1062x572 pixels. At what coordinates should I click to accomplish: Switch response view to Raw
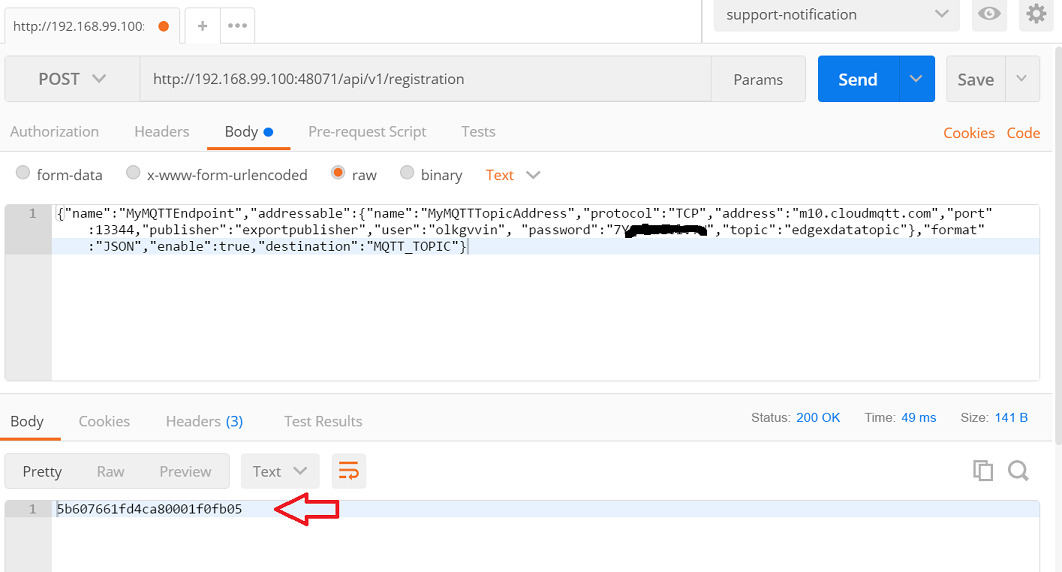pyautogui.click(x=110, y=471)
